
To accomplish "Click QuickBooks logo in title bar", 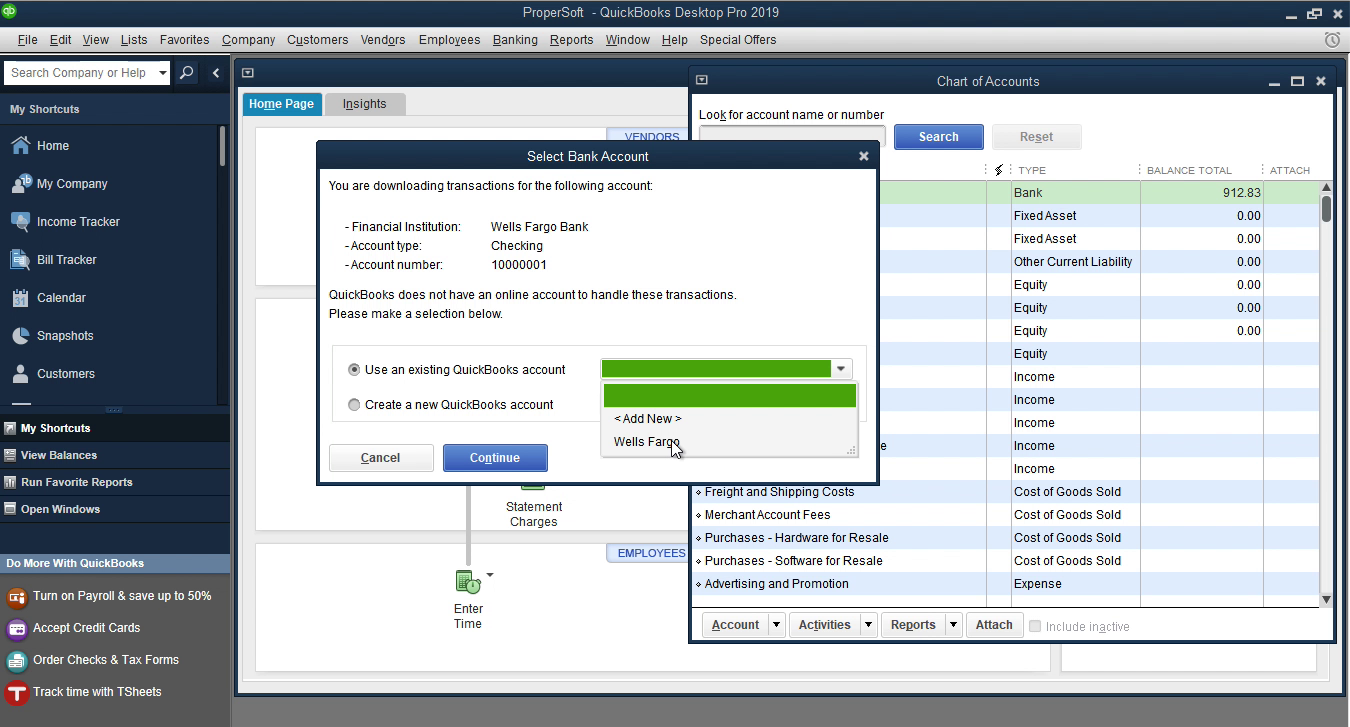I will coord(11,12).
